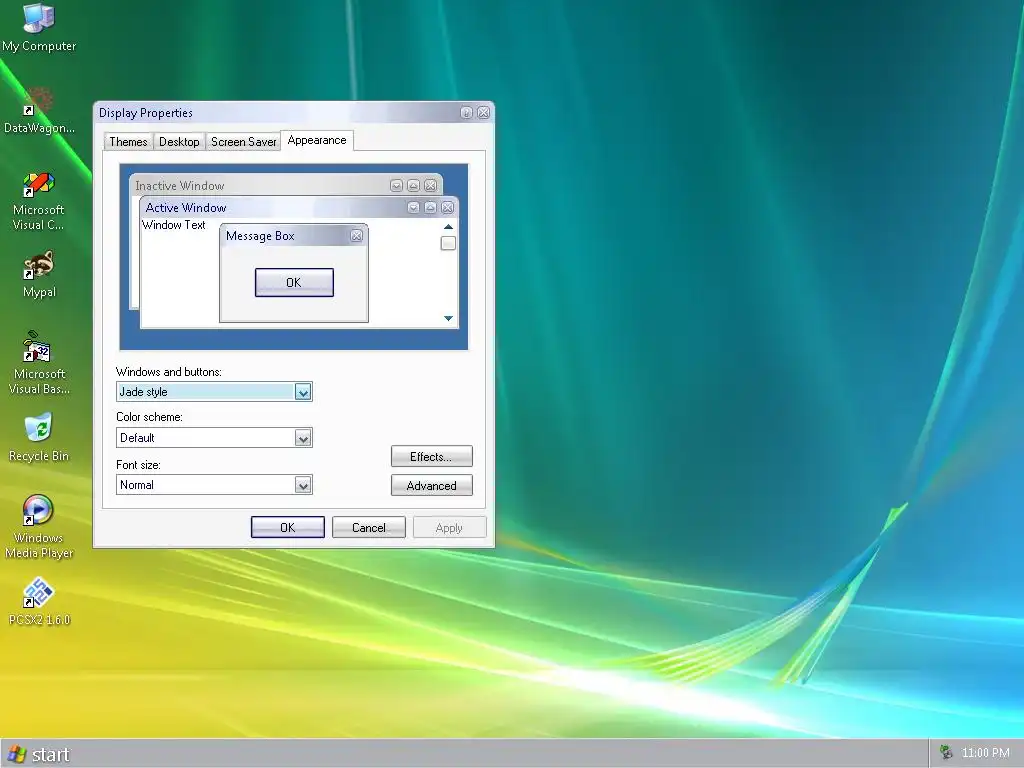
Task: Cancel the Display Properties dialog
Action: 369,528
